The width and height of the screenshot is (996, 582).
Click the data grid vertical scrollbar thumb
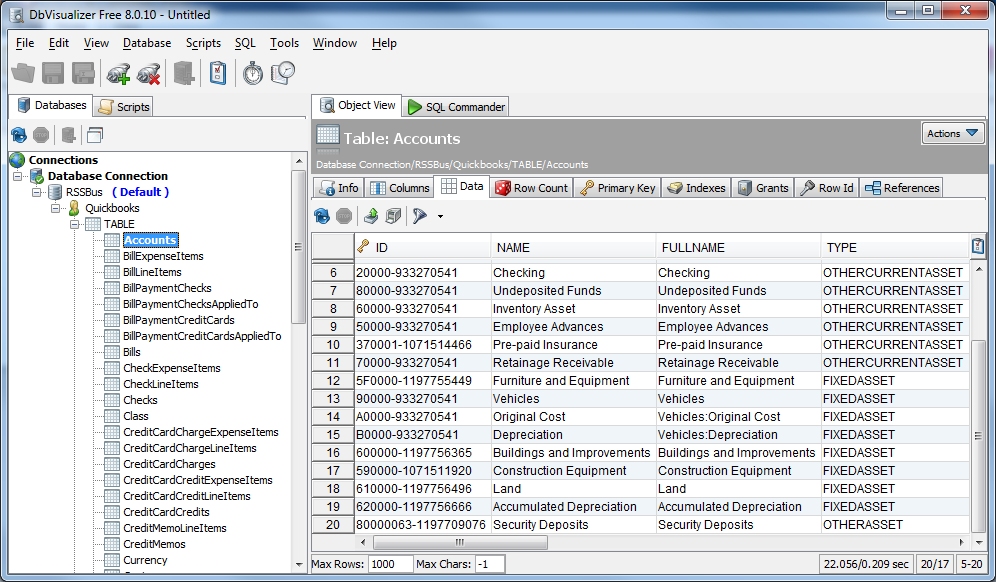point(978,436)
